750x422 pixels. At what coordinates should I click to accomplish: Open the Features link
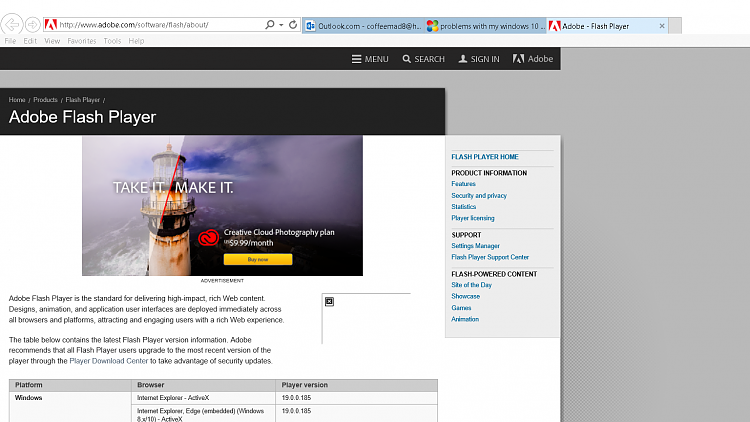463,184
